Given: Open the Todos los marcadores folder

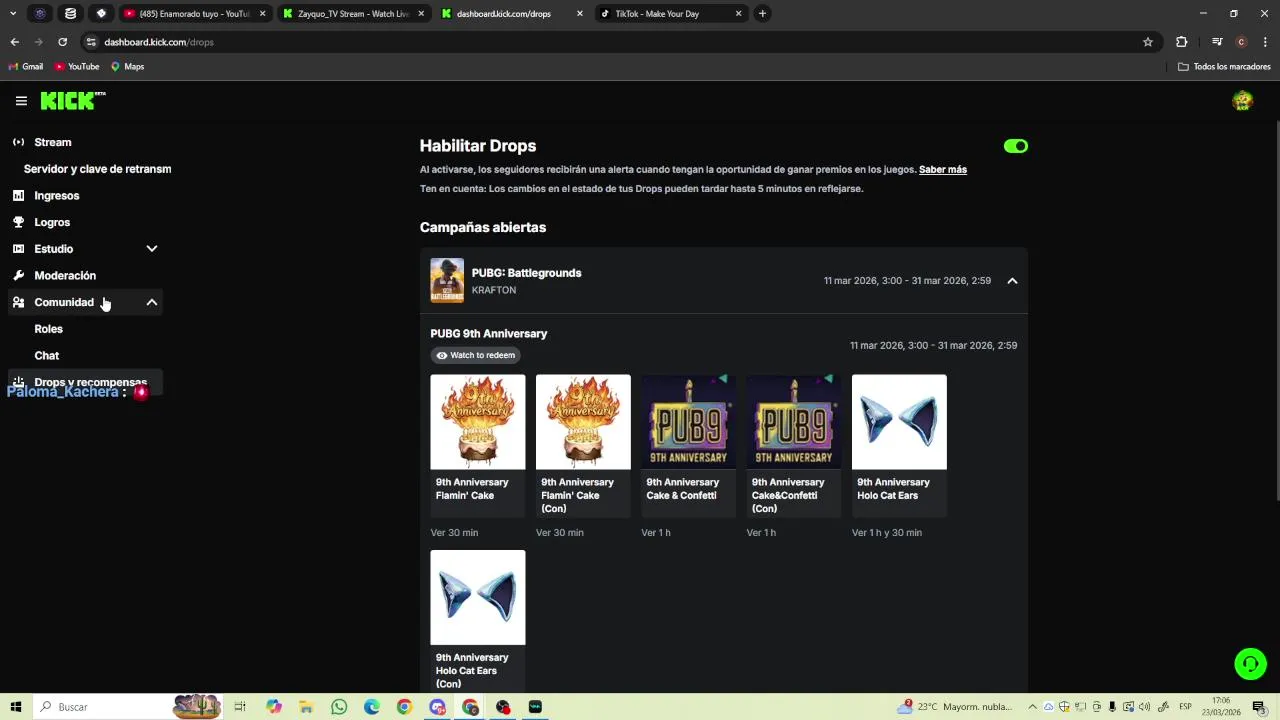Looking at the screenshot, I should click(x=1224, y=67).
